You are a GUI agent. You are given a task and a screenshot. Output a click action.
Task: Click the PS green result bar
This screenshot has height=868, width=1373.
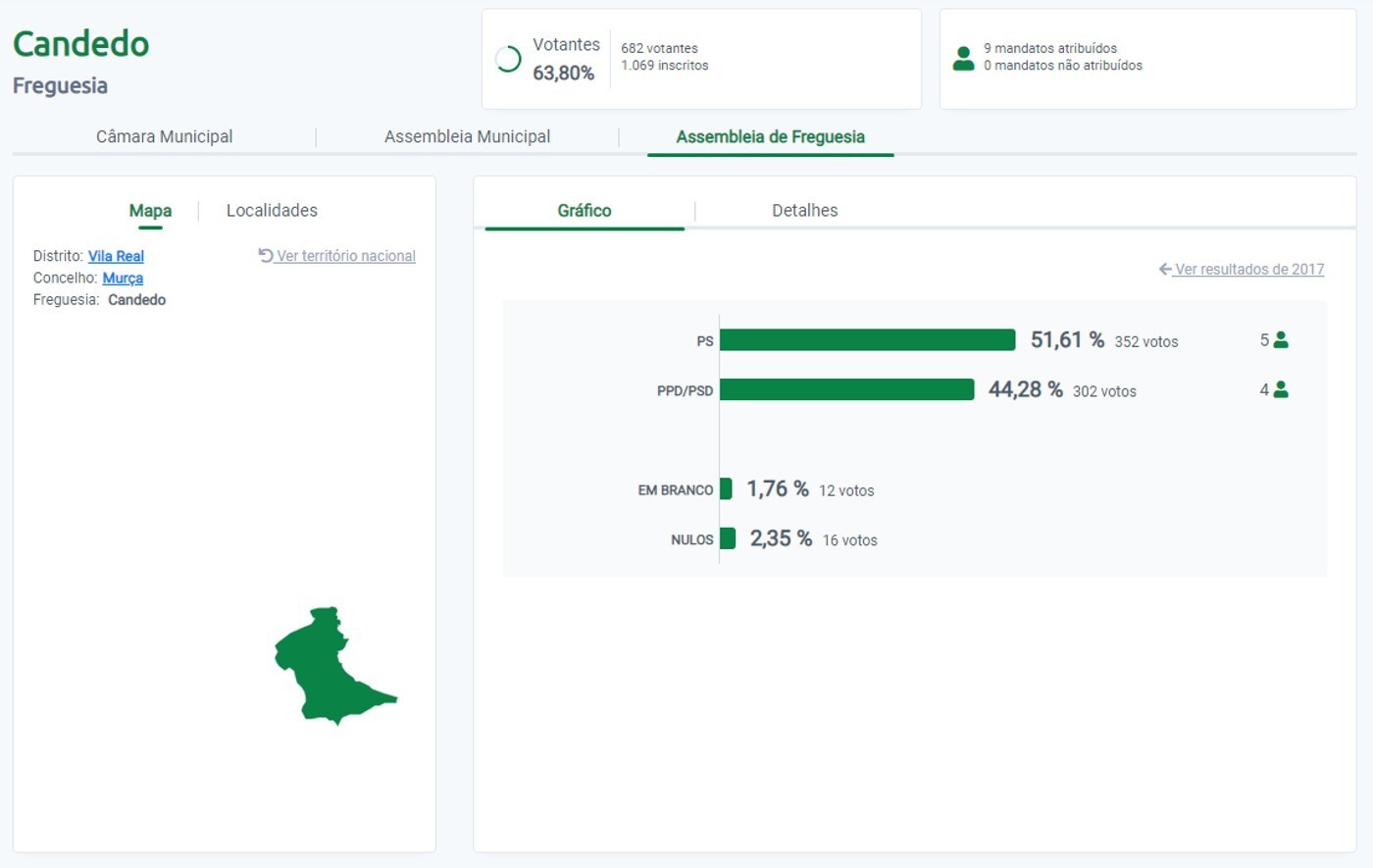[867, 340]
